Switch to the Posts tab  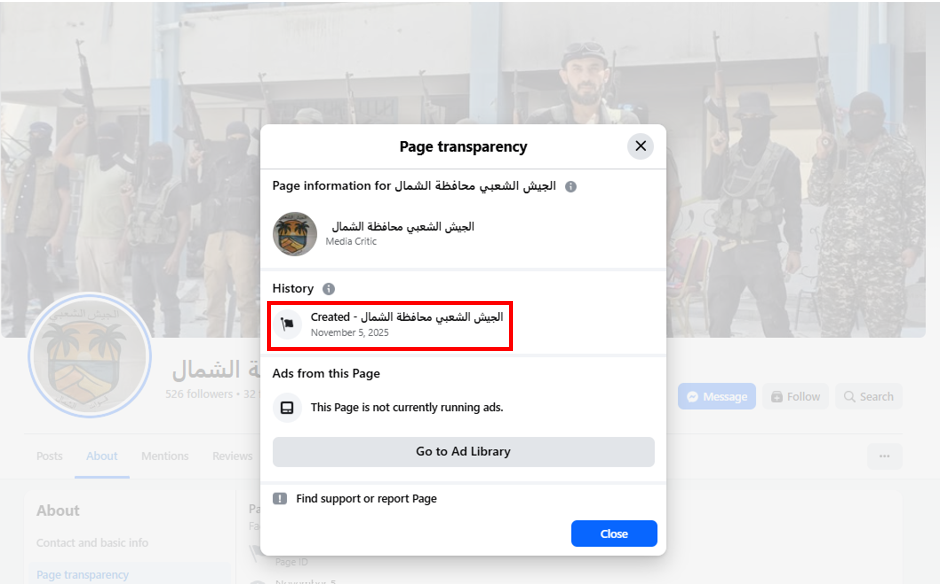49,456
